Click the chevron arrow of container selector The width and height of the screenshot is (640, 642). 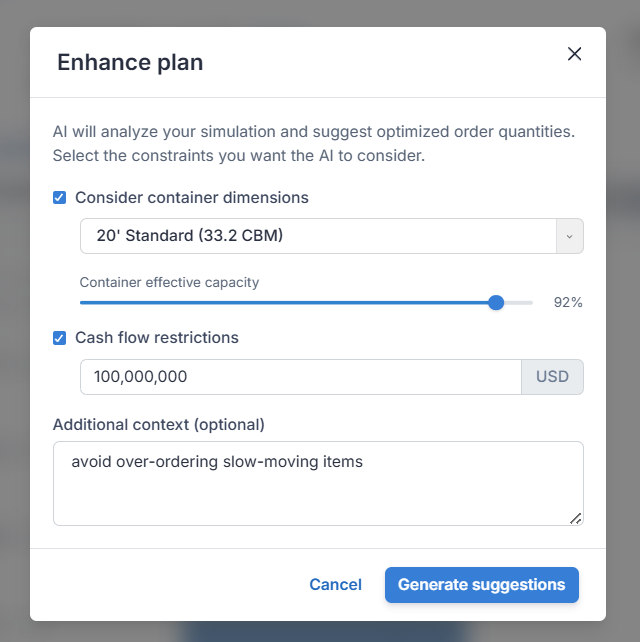click(x=570, y=236)
